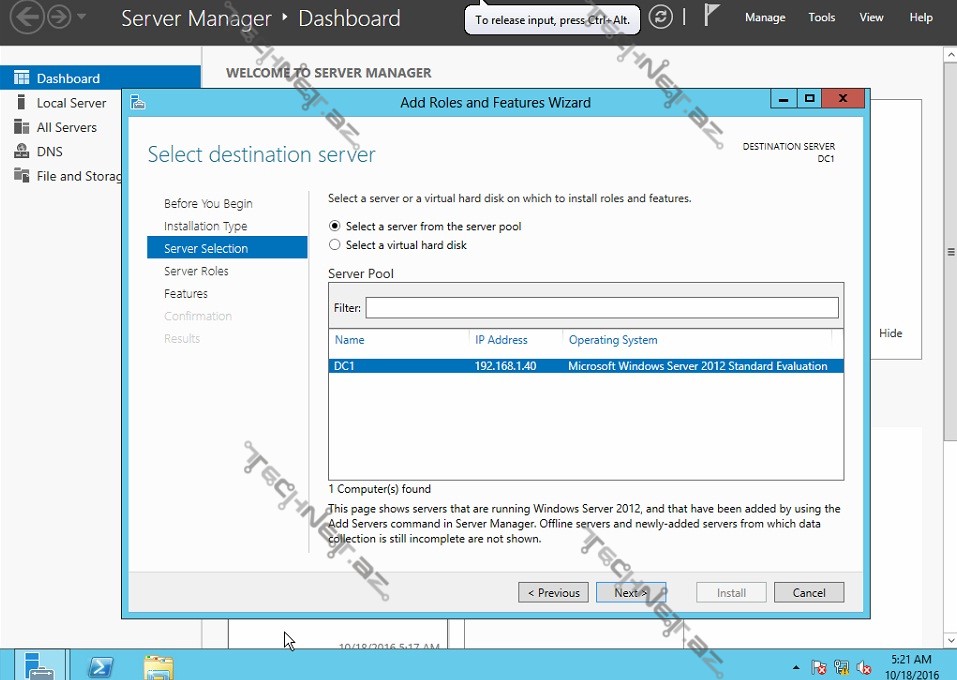The width and height of the screenshot is (957, 680).
Task: Click the Server Manager back arrow icon
Action: (27, 17)
